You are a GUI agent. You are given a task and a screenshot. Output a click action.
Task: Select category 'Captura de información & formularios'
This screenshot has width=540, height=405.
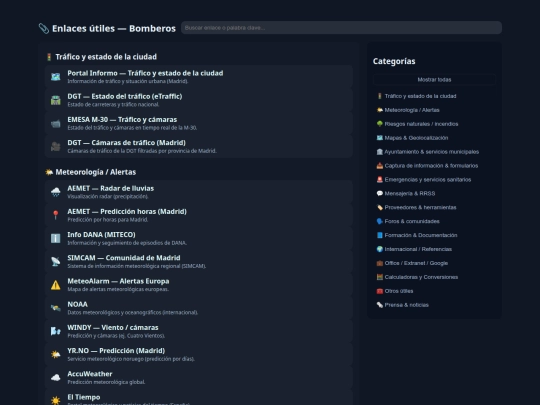pyautogui.click(x=434, y=166)
